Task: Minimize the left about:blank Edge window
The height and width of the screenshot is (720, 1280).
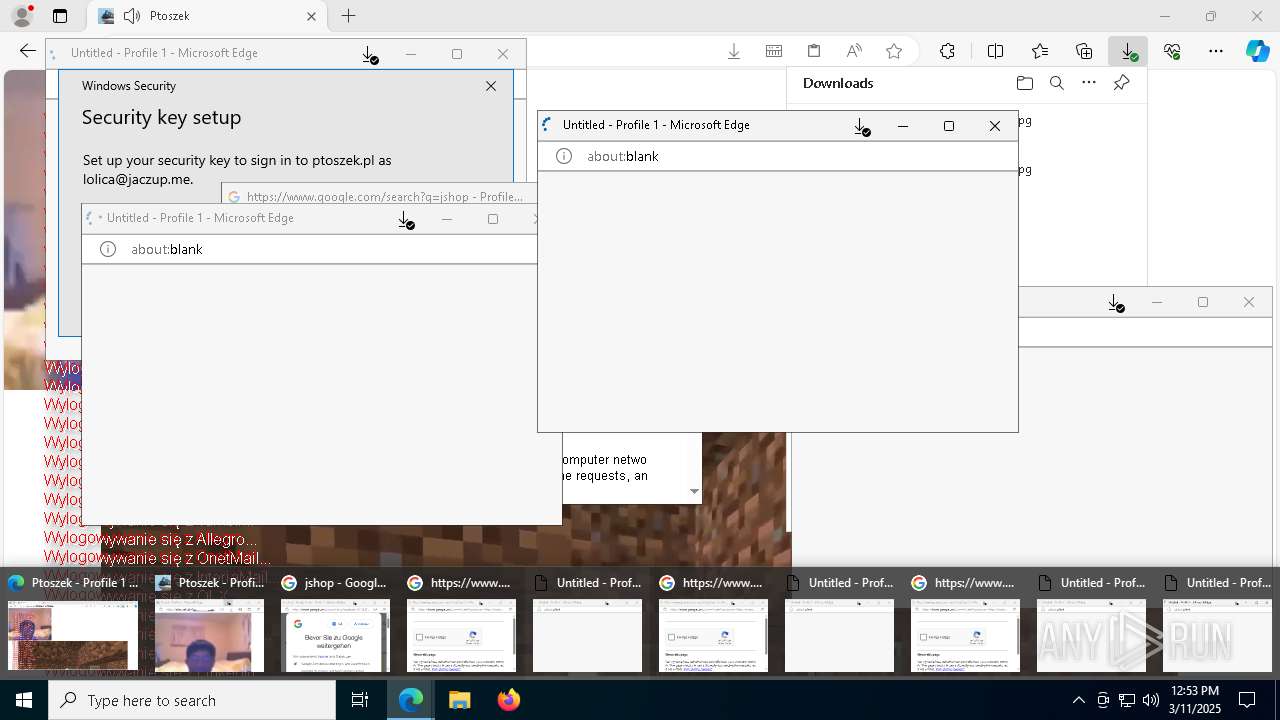Action: tap(447, 219)
